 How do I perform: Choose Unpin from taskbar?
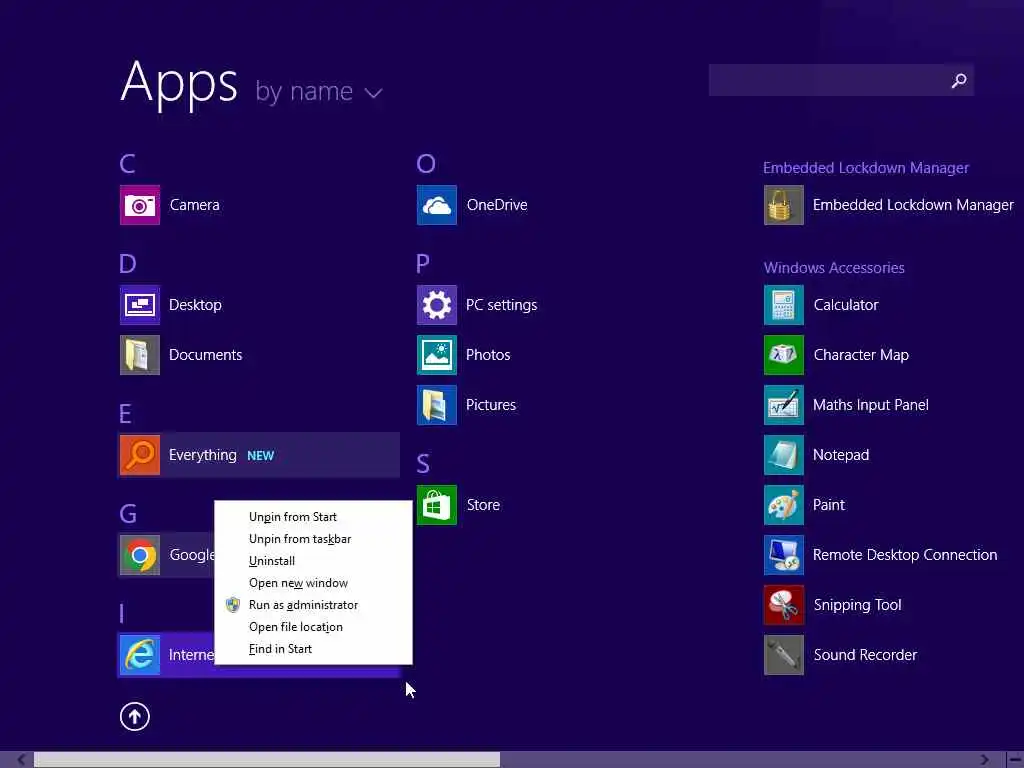click(x=300, y=539)
